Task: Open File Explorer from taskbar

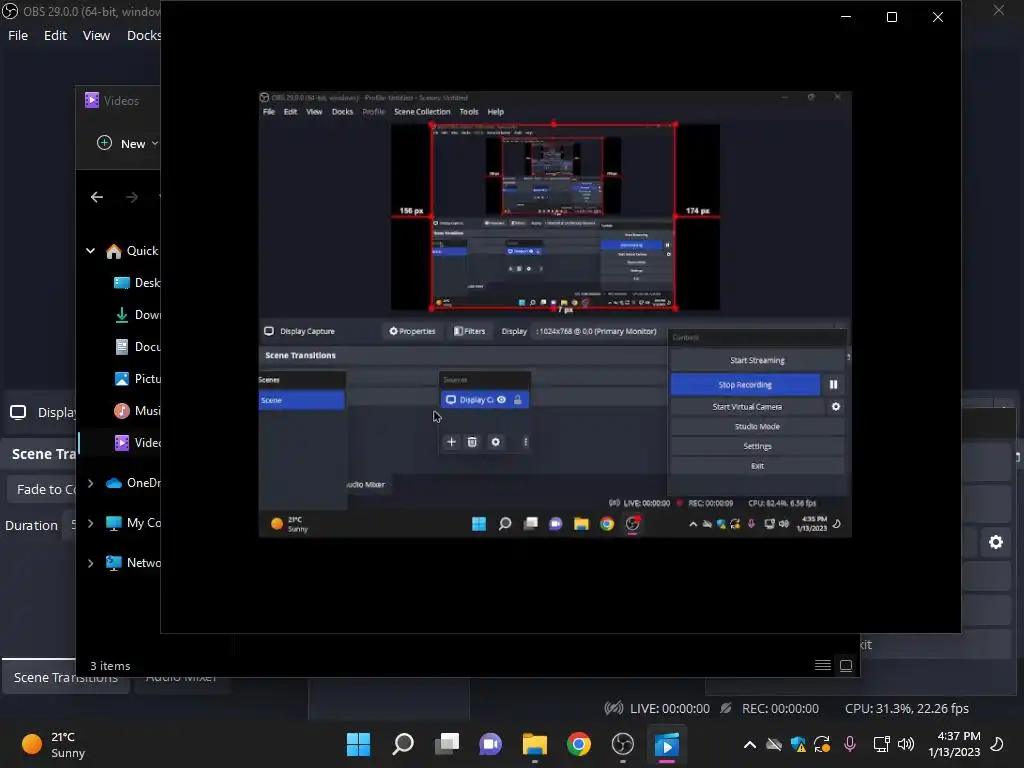Action: point(535,744)
